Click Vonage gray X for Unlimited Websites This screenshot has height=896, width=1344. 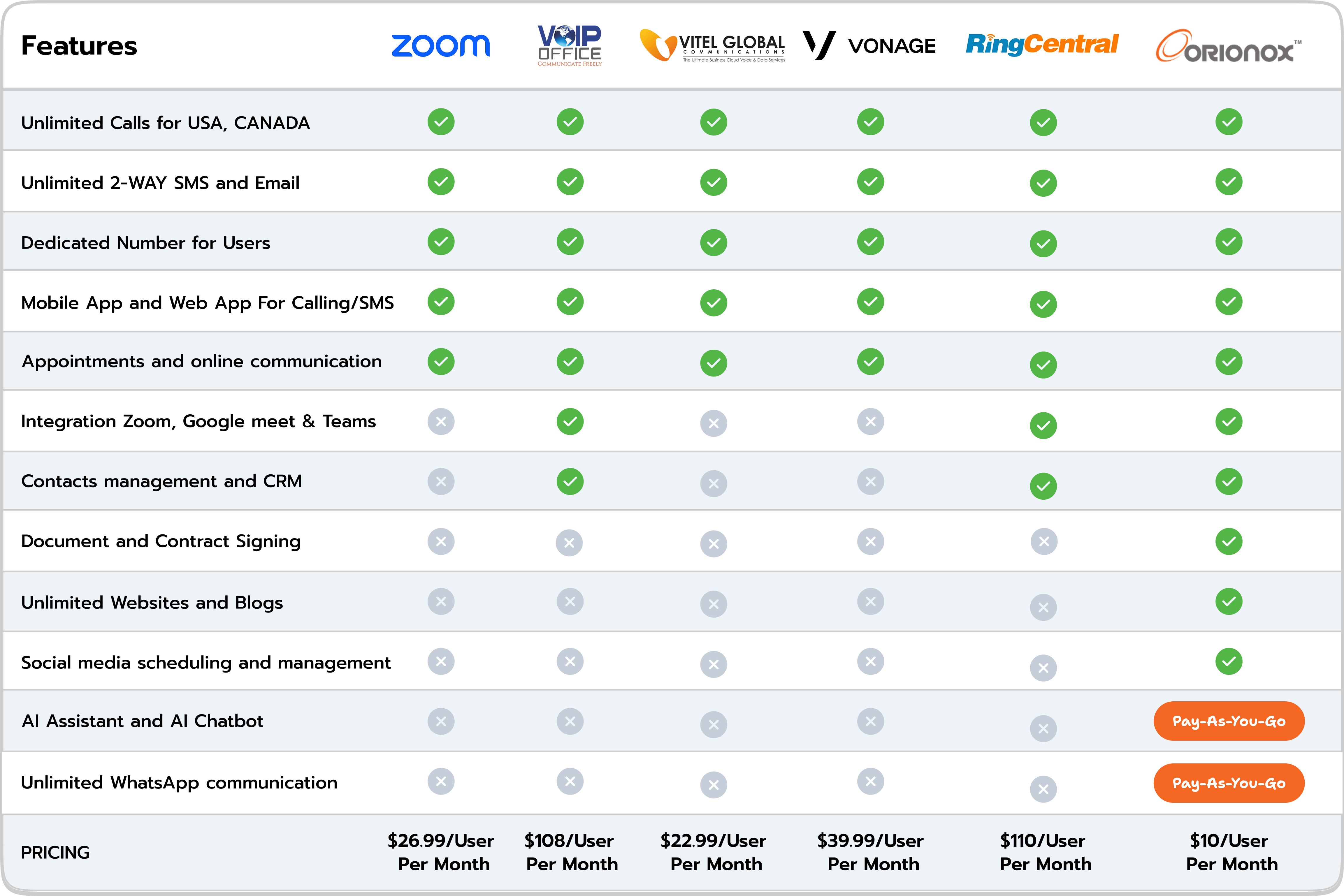871,601
